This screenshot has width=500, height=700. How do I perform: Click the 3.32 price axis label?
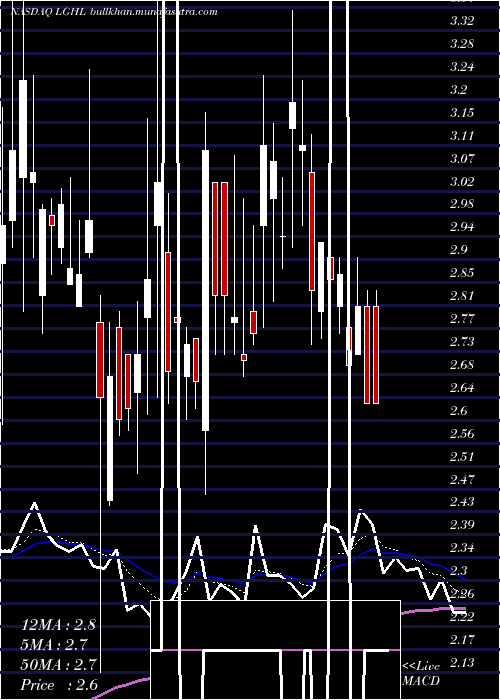tap(462, 21)
